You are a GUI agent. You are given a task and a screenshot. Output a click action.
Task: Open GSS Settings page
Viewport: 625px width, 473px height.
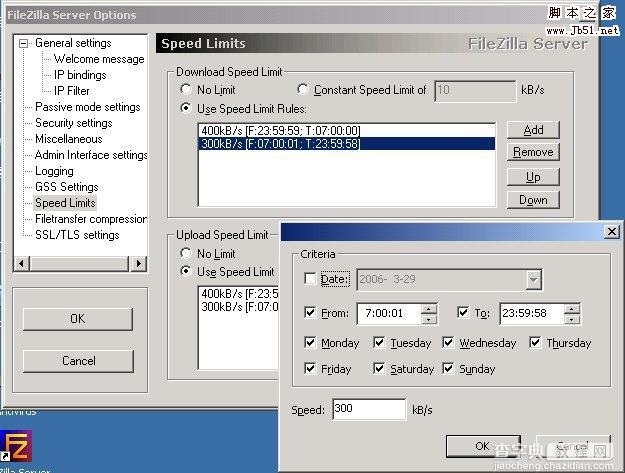pos(67,187)
